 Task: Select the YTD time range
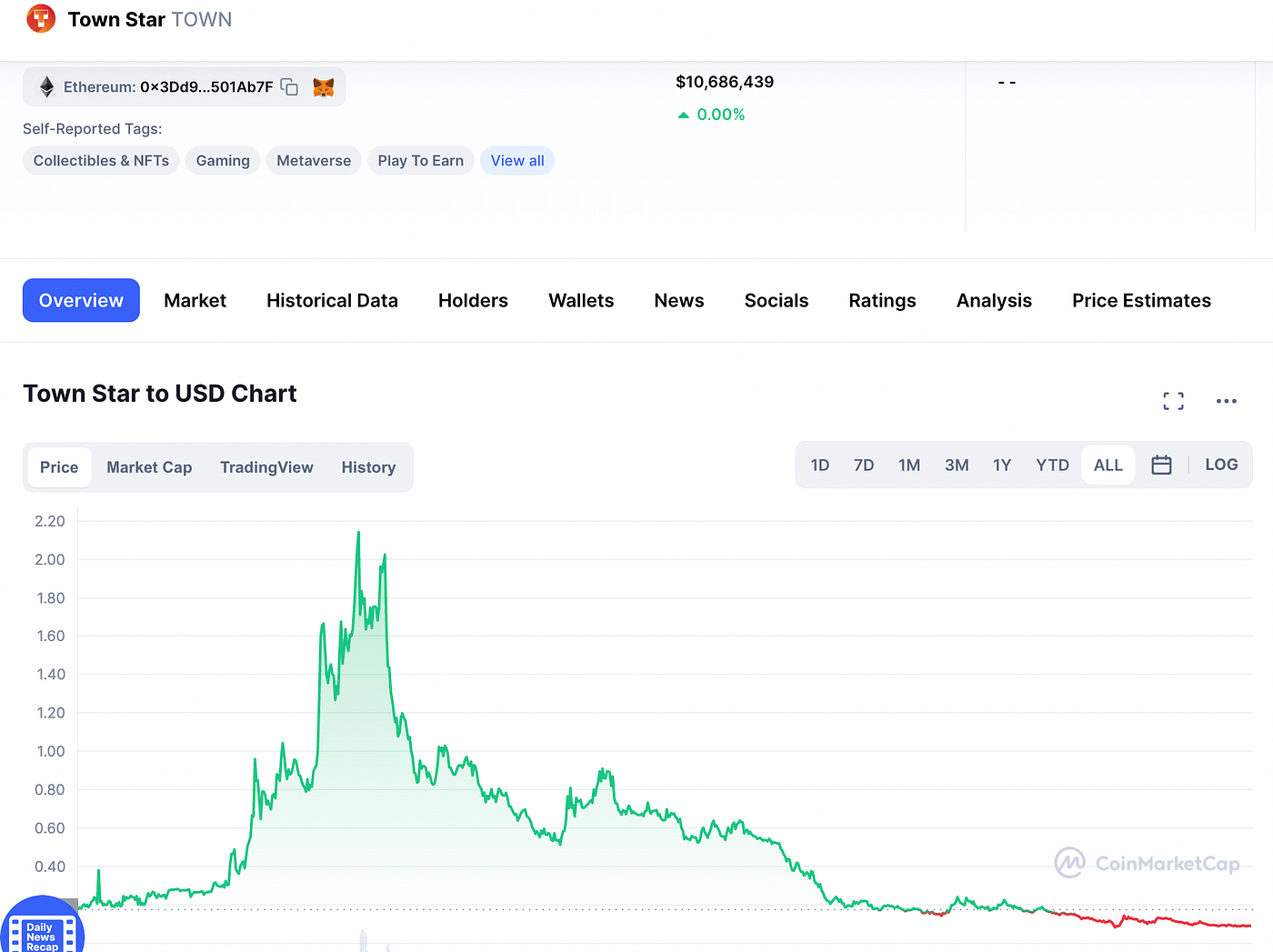[x=1052, y=465]
